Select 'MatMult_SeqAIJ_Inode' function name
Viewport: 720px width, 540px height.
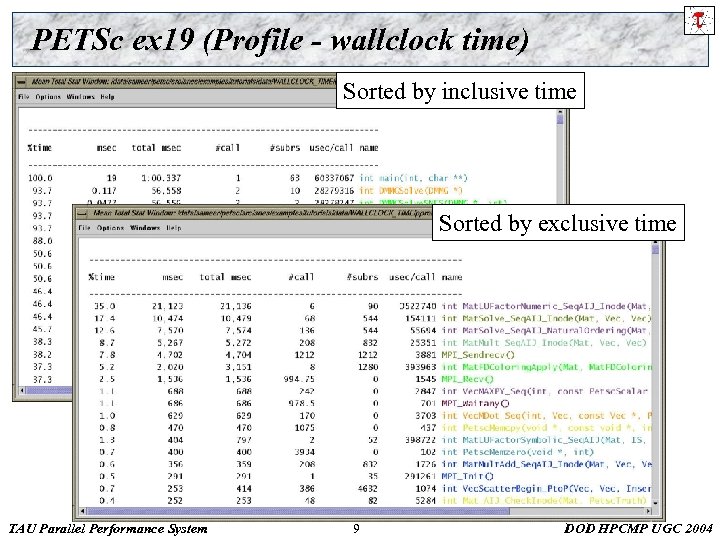[514, 343]
